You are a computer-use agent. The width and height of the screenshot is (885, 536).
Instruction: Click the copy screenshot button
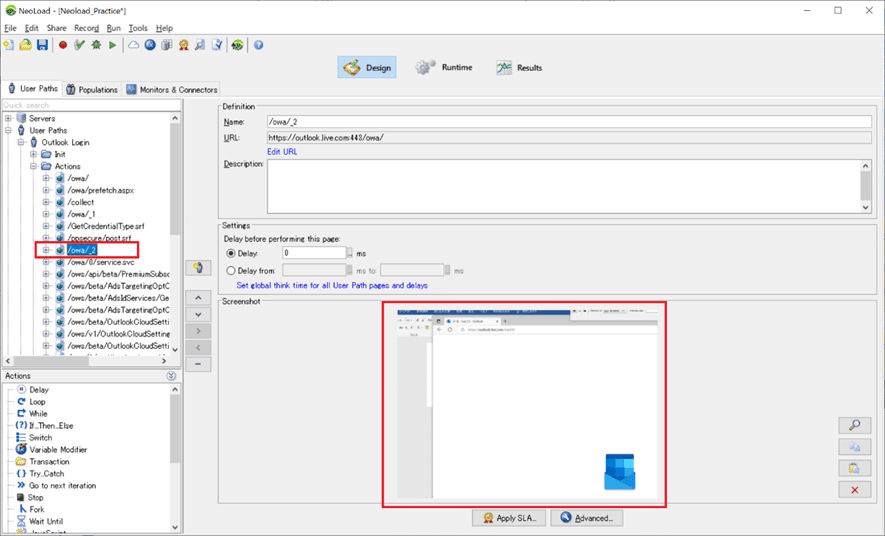(x=855, y=447)
